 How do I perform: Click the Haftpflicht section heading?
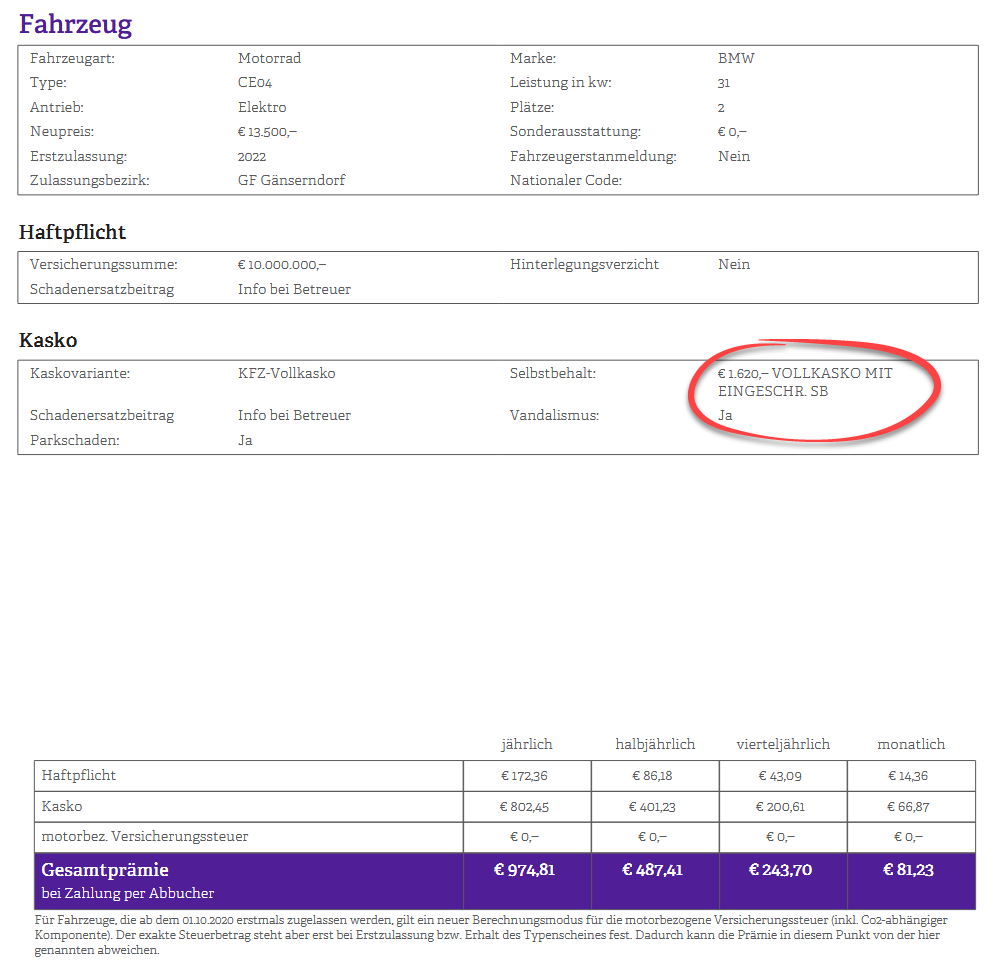[x=72, y=232]
